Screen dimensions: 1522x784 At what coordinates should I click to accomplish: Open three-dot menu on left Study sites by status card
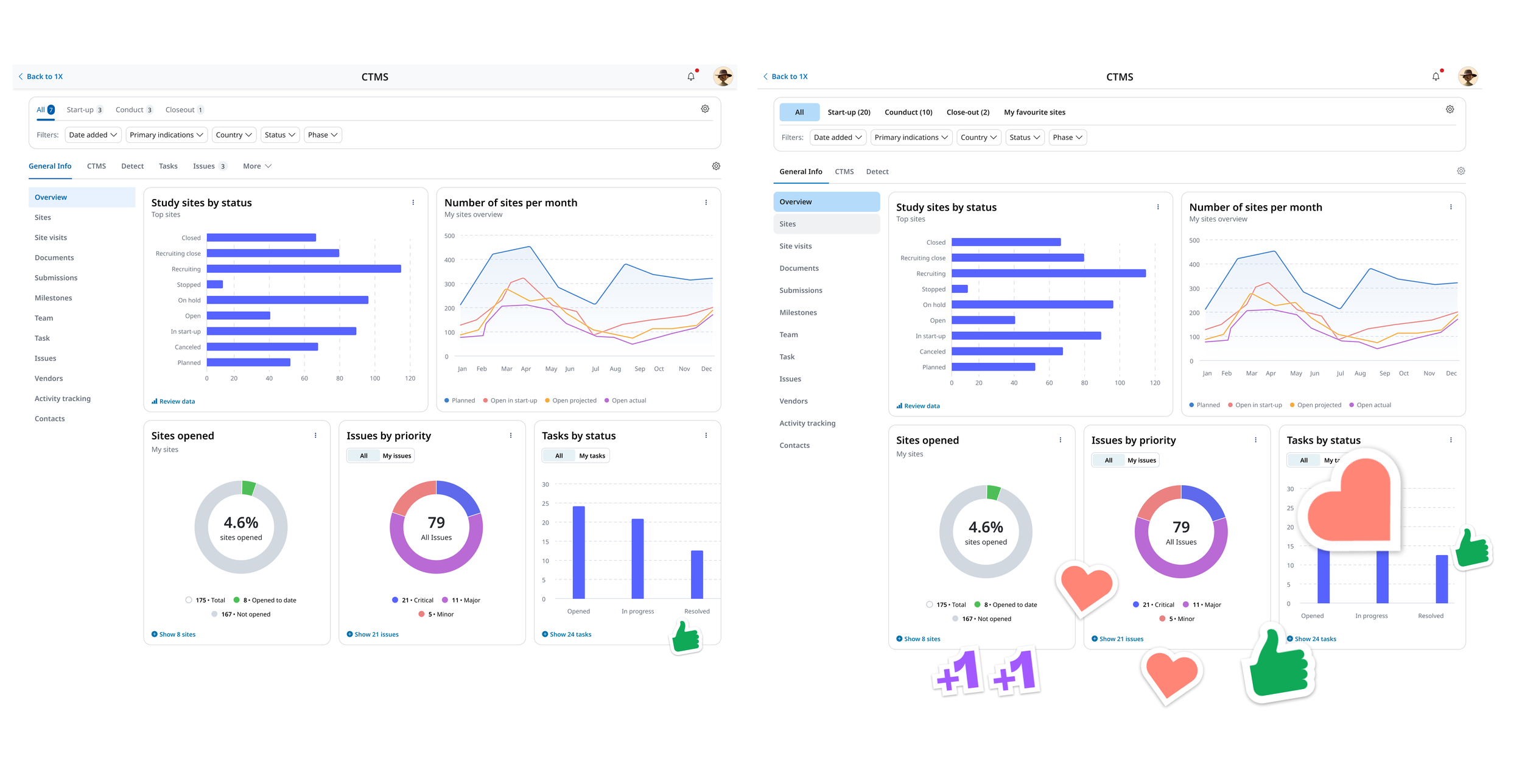pos(413,203)
